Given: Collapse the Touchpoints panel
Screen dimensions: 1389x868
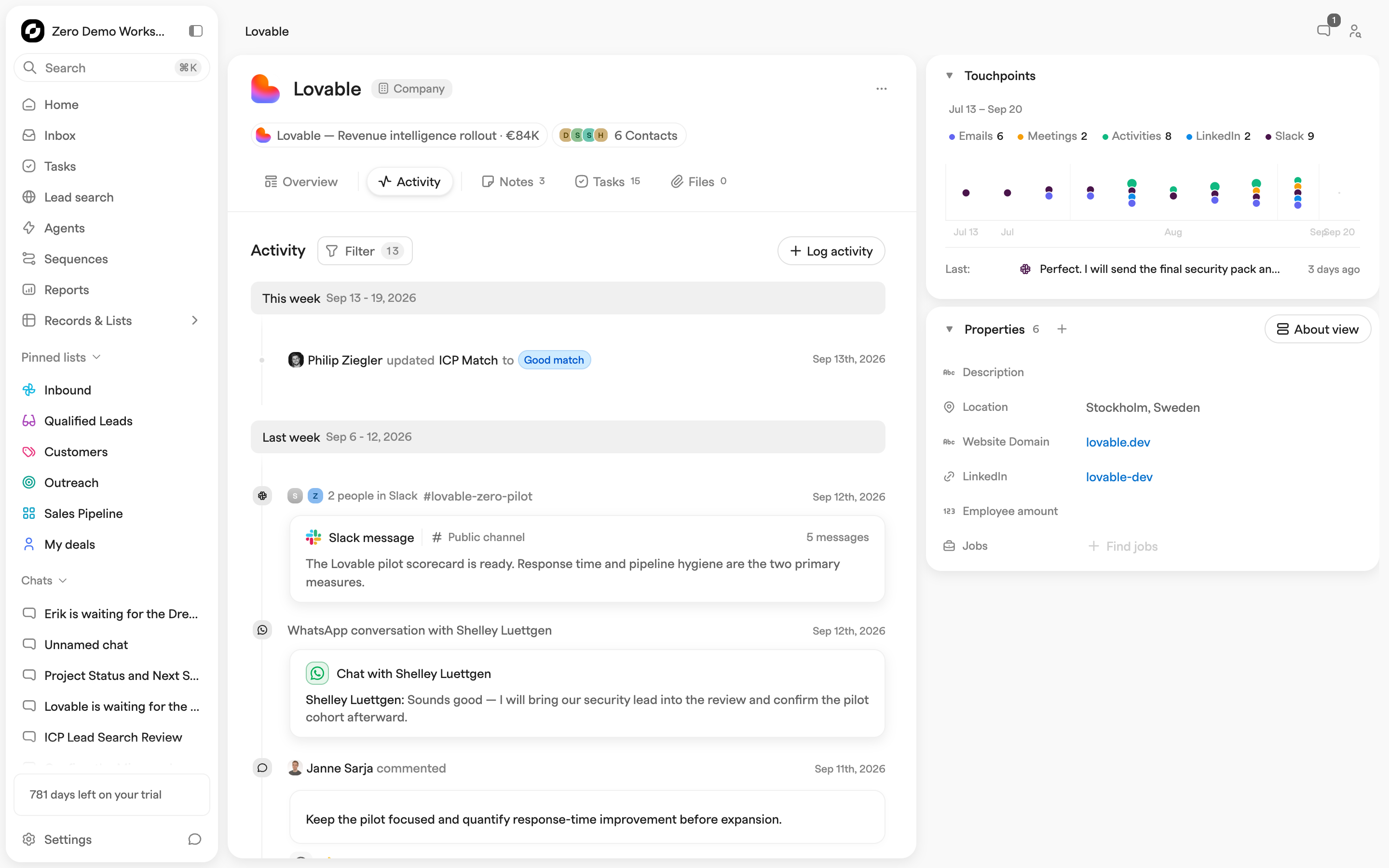Looking at the screenshot, I should 949,76.
